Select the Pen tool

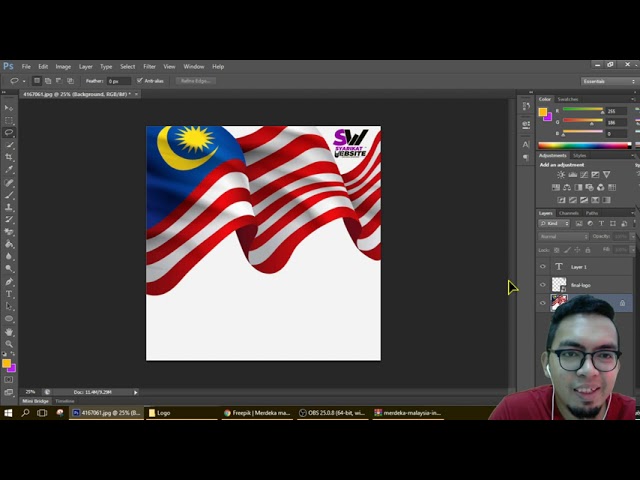coord(9,282)
